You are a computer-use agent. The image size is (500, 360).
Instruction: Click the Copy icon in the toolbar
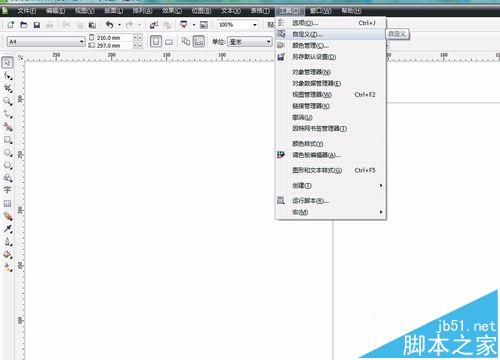pos(80,25)
